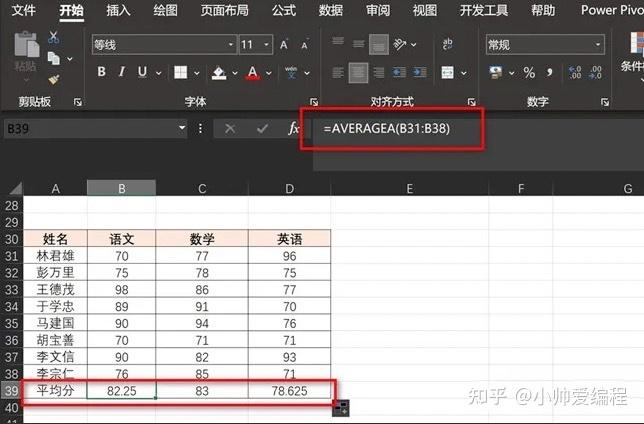The width and height of the screenshot is (644, 424).
Task: Center text horizontally
Action: (359, 73)
